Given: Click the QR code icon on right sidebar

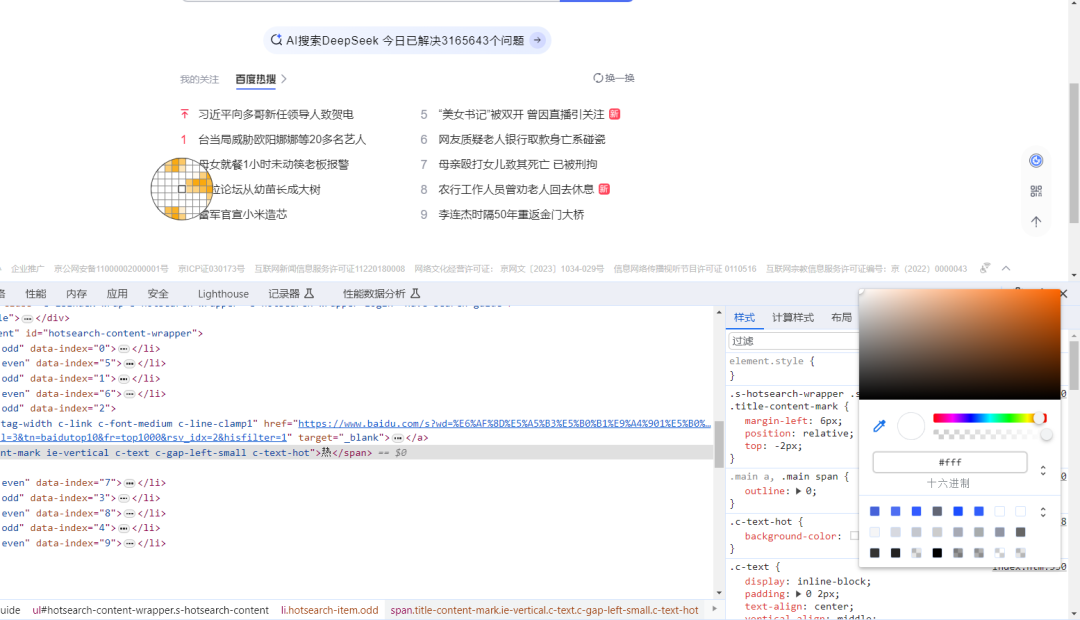Looking at the screenshot, I should [x=1036, y=191].
